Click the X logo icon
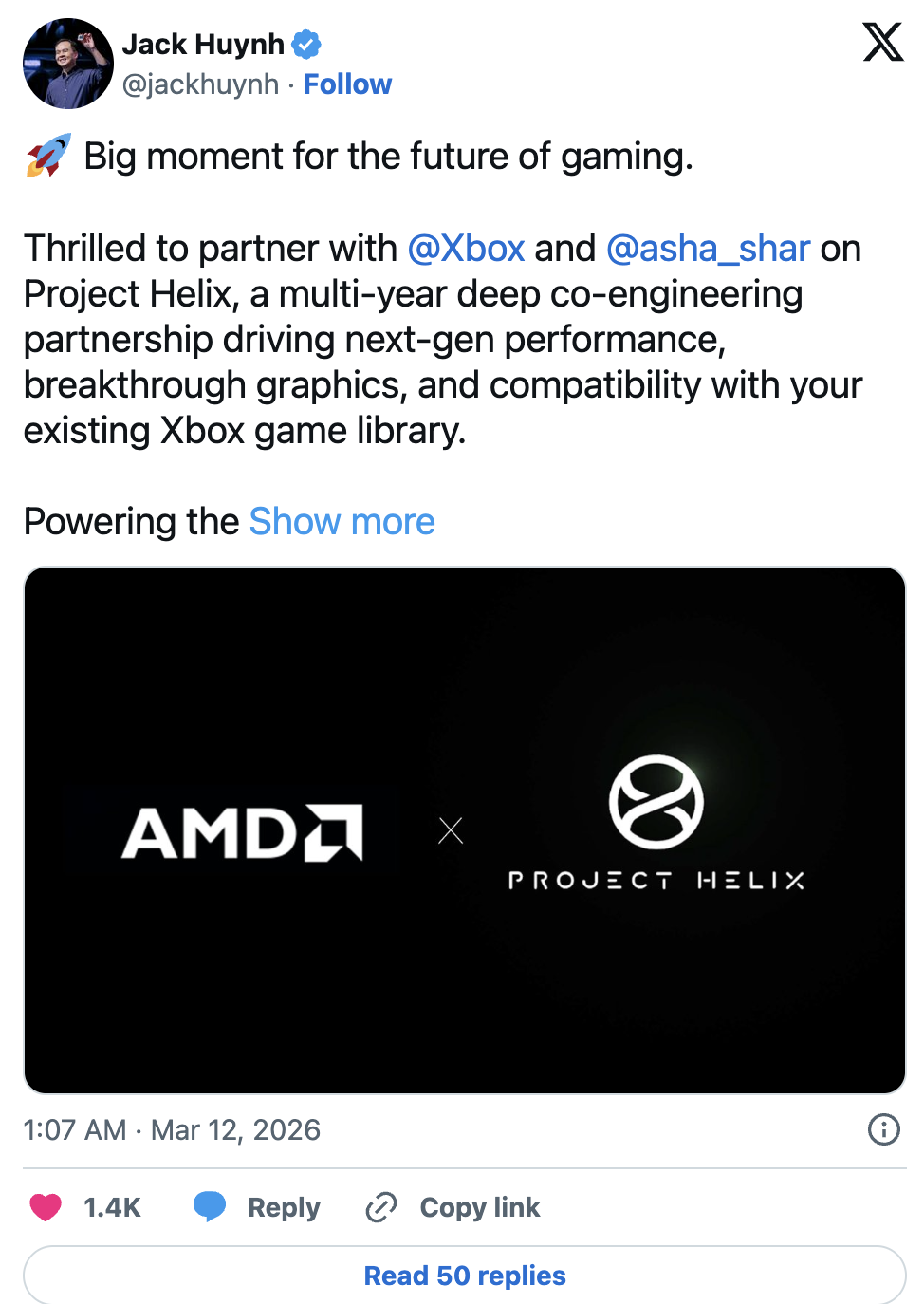Screen dimensions: 924x1304 pyautogui.click(x=882, y=43)
